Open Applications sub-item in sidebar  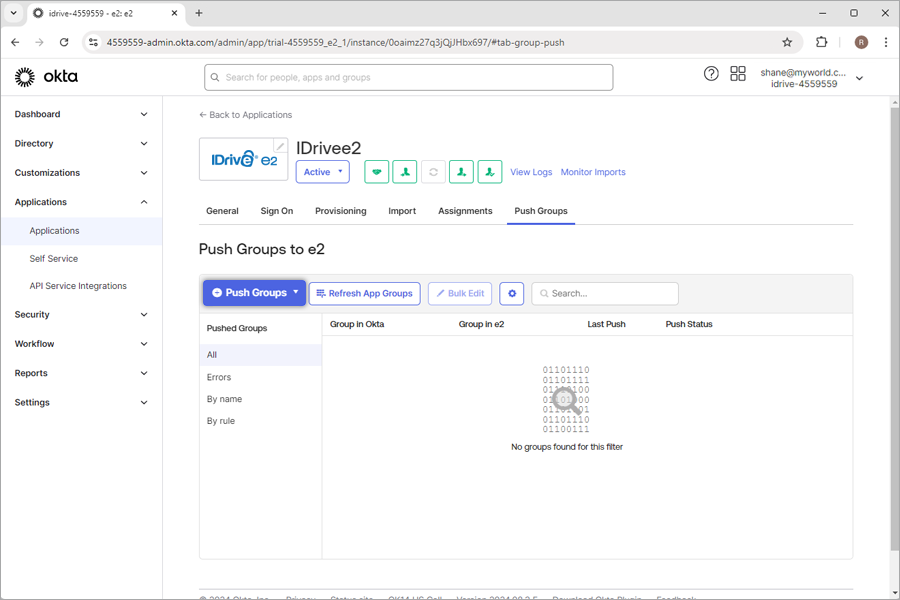82,231
